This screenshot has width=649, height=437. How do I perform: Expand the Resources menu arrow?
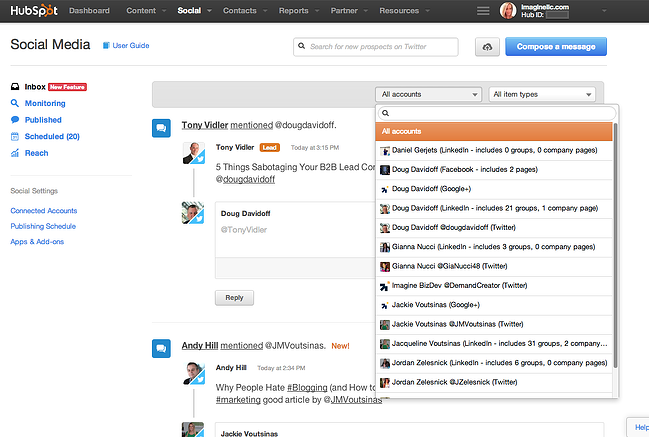pyautogui.click(x=428, y=11)
